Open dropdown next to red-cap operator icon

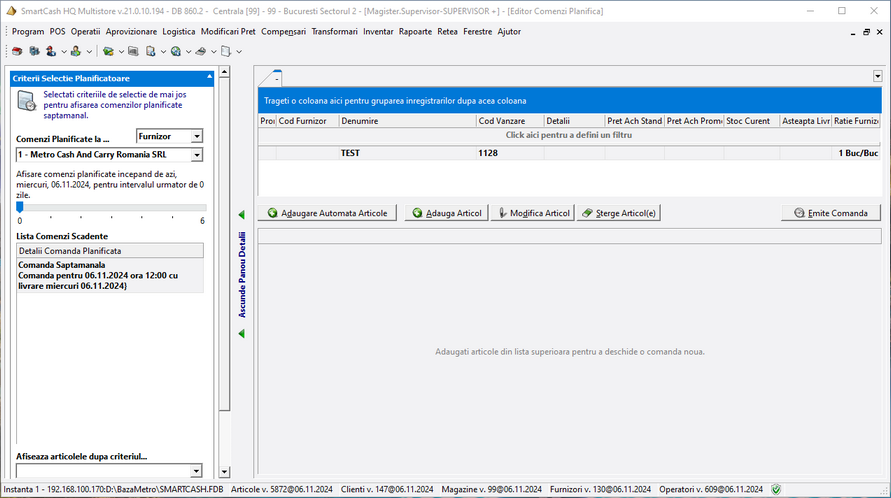64,52
